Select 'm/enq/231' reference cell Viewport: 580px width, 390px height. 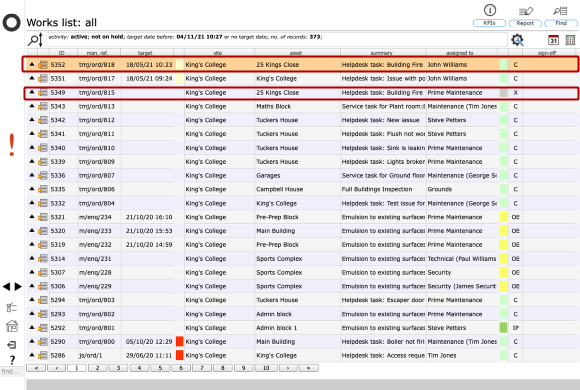click(x=95, y=259)
